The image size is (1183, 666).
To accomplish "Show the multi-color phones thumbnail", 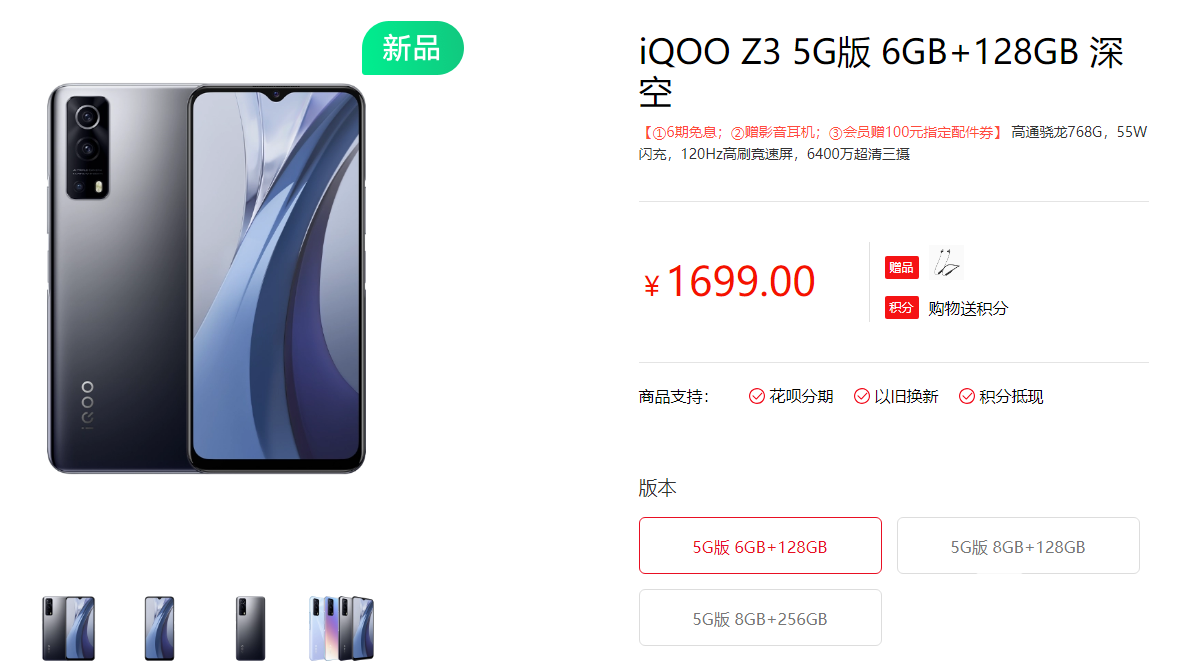I will pos(342,628).
